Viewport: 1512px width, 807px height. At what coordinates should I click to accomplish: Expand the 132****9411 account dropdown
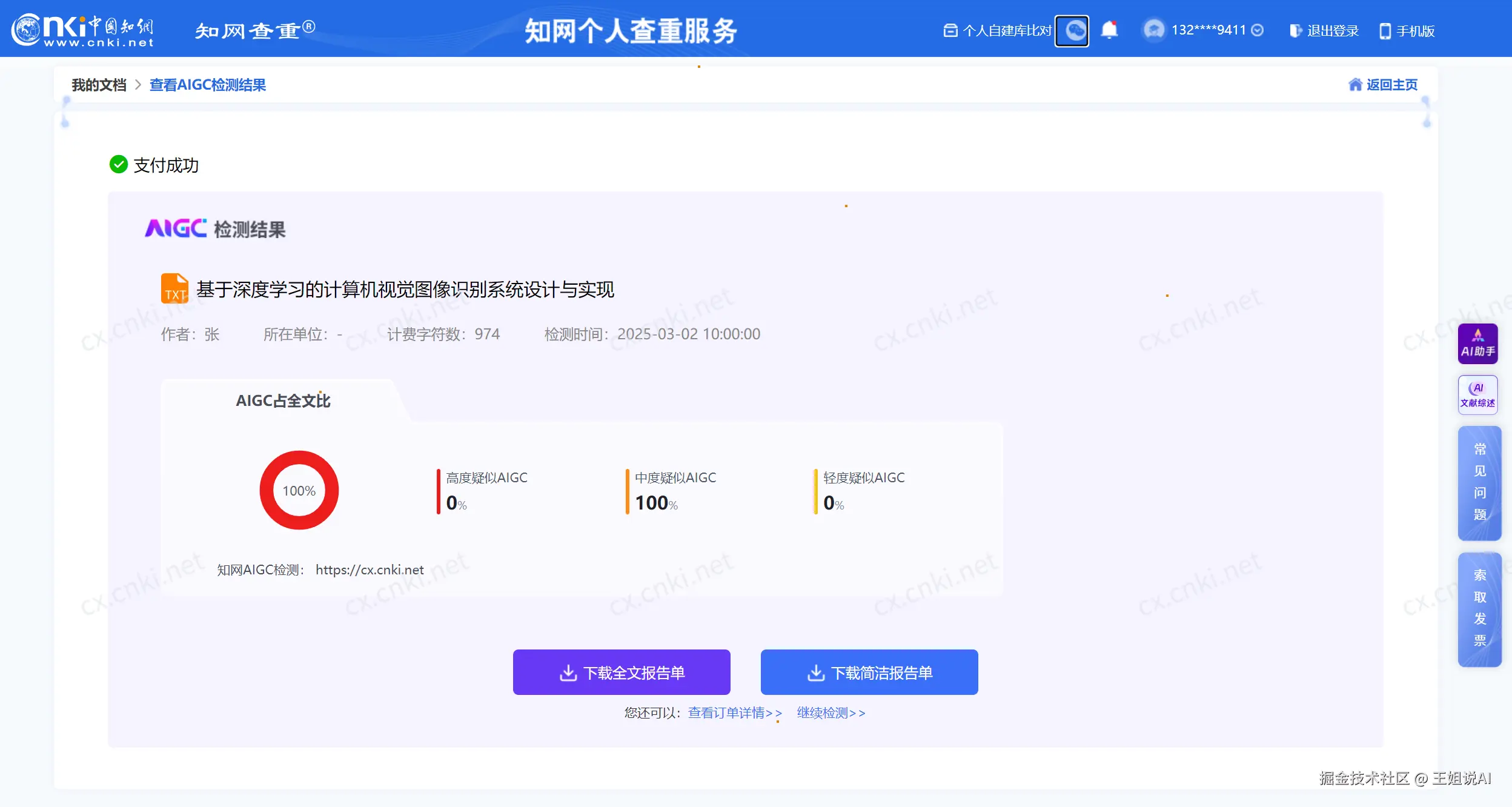(1258, 30)
